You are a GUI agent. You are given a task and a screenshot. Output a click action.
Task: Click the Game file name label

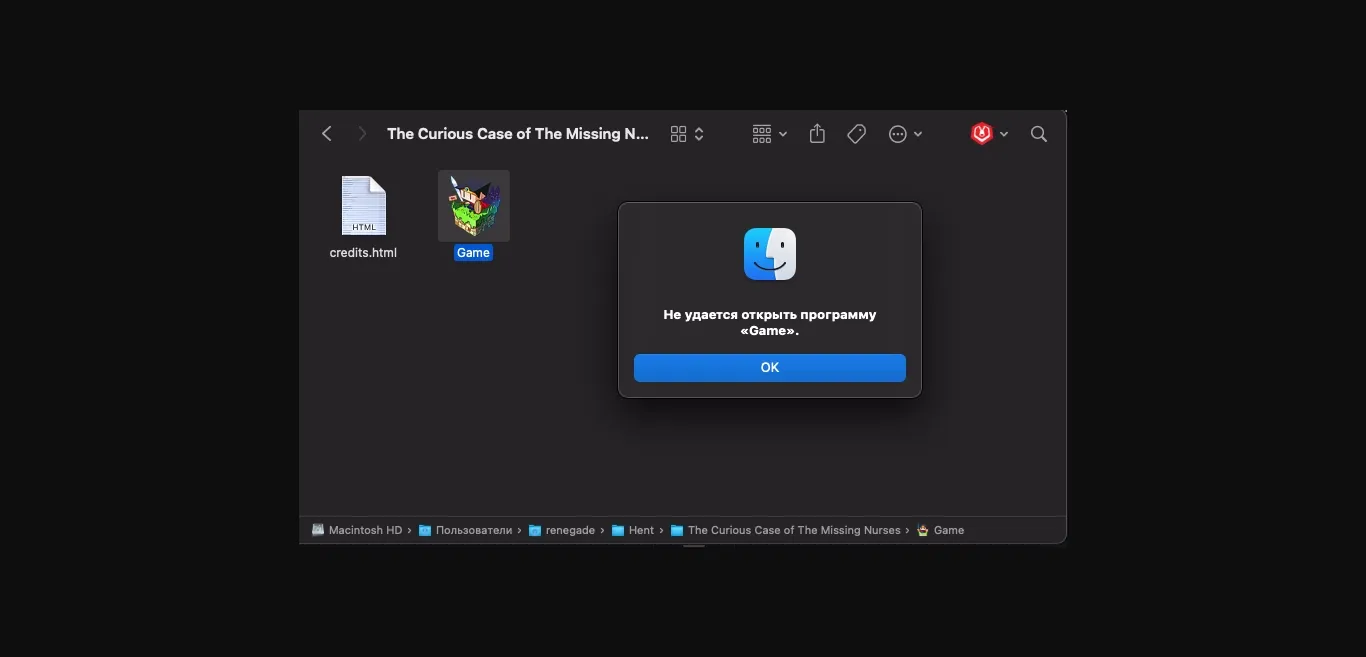point(473,253)
